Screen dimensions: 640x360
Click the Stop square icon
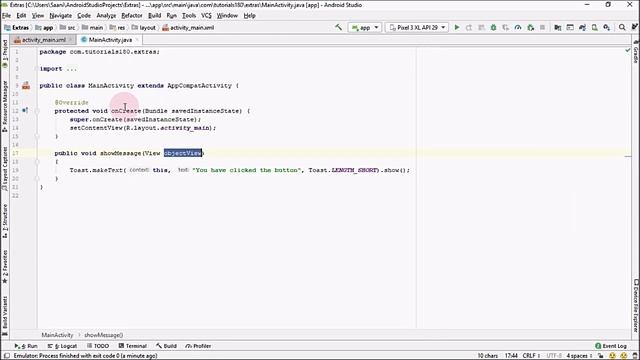(x=542, y=27)
